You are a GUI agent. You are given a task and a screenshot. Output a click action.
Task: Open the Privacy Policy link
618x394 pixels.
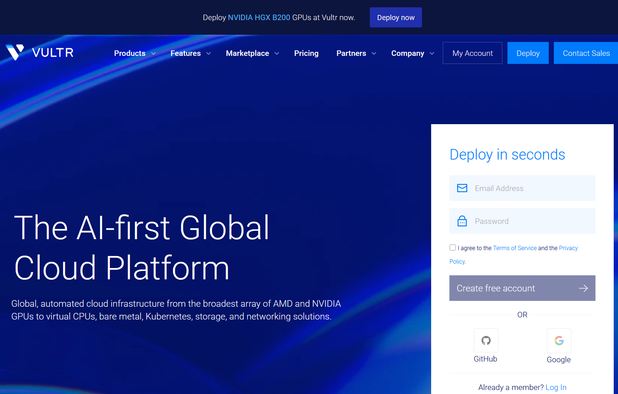coord(568,248)
